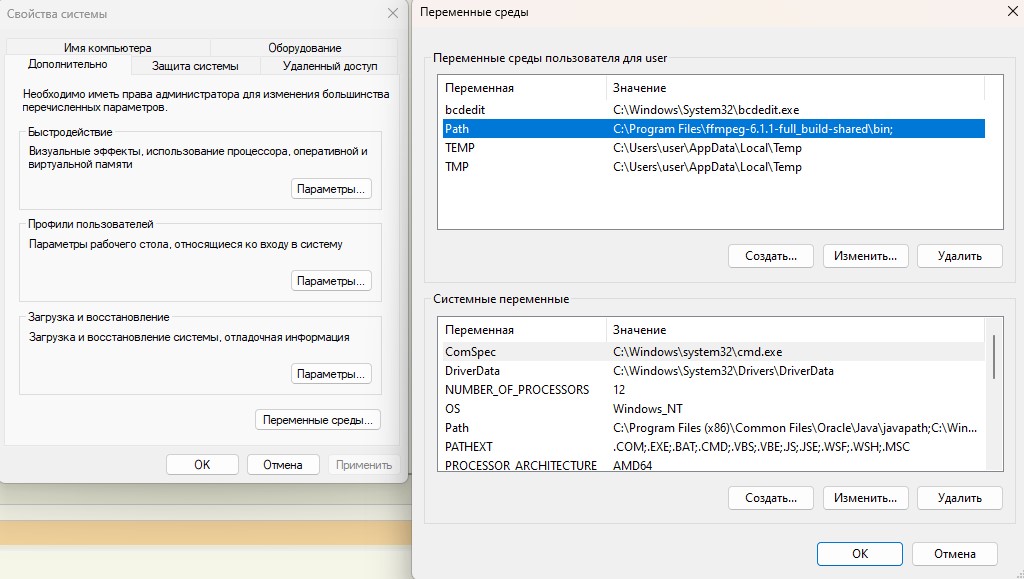Open the Имя компьютера tab
Viewport: 1024px width, 579px height.
(107, 47)
